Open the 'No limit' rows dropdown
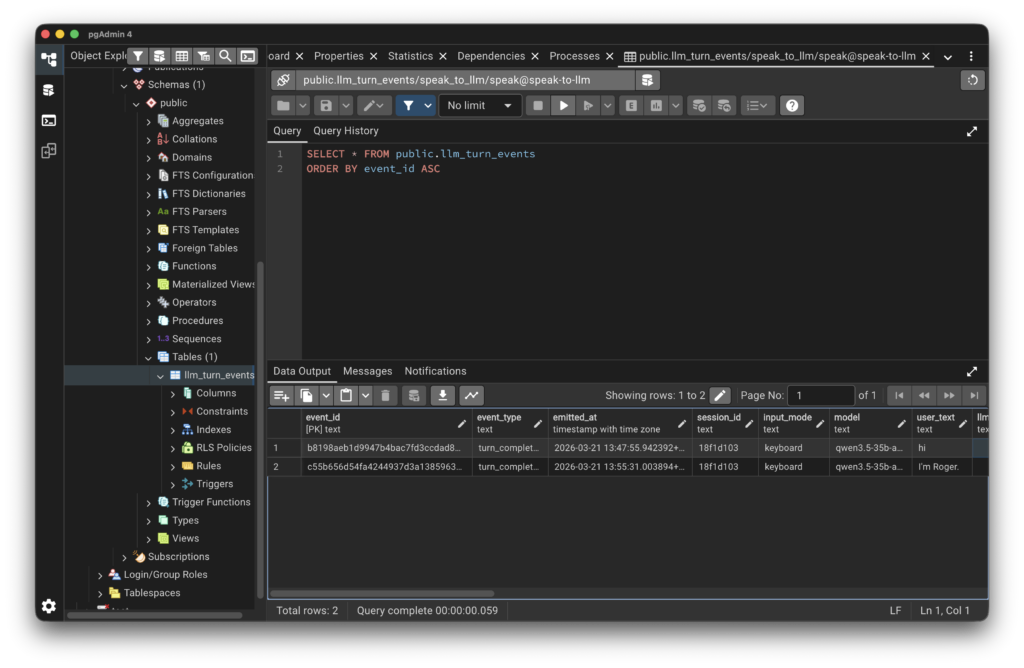Screen dimensions: 1024x668 point(480,105)
